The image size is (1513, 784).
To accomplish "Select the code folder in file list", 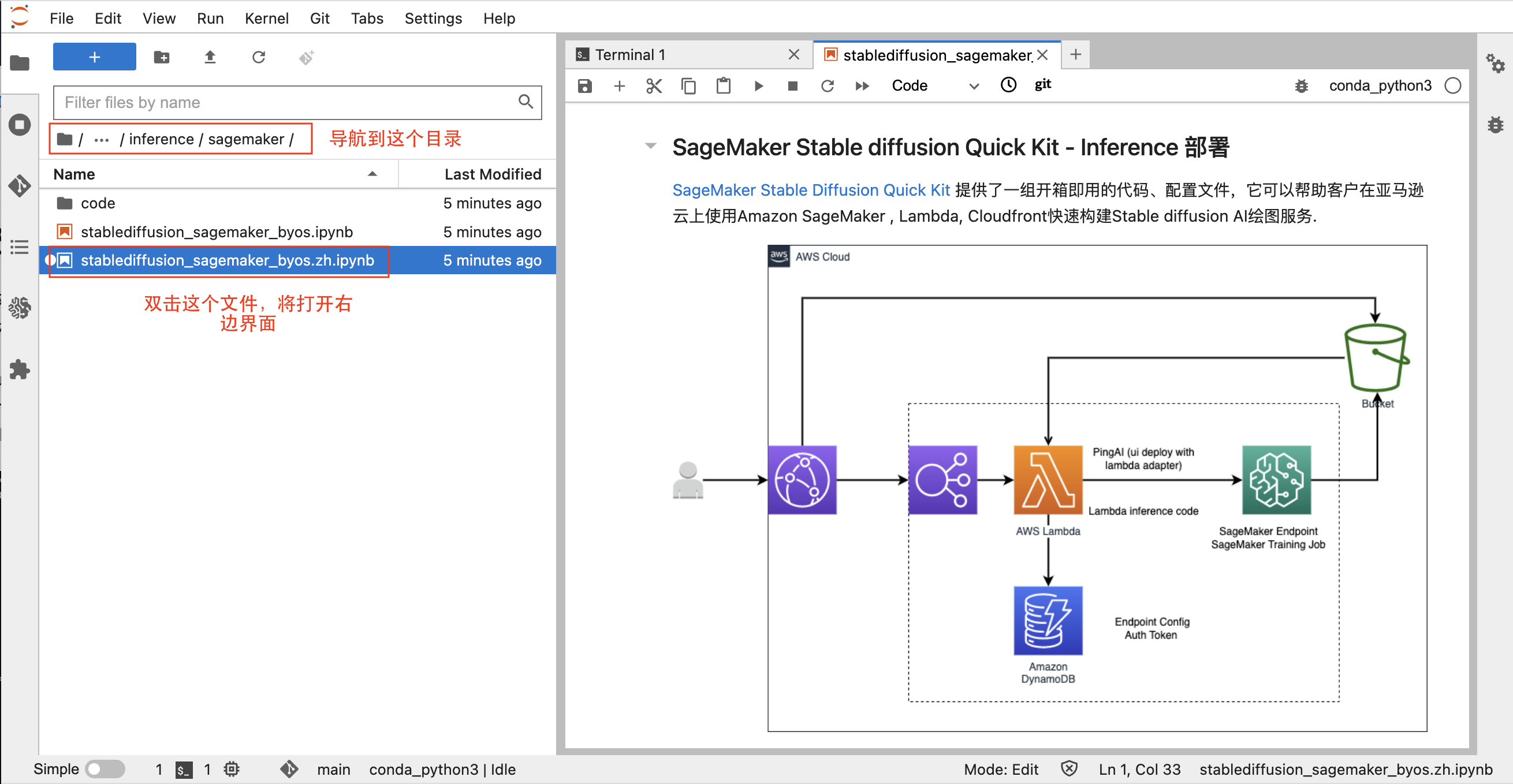I will tap(98, 203).
